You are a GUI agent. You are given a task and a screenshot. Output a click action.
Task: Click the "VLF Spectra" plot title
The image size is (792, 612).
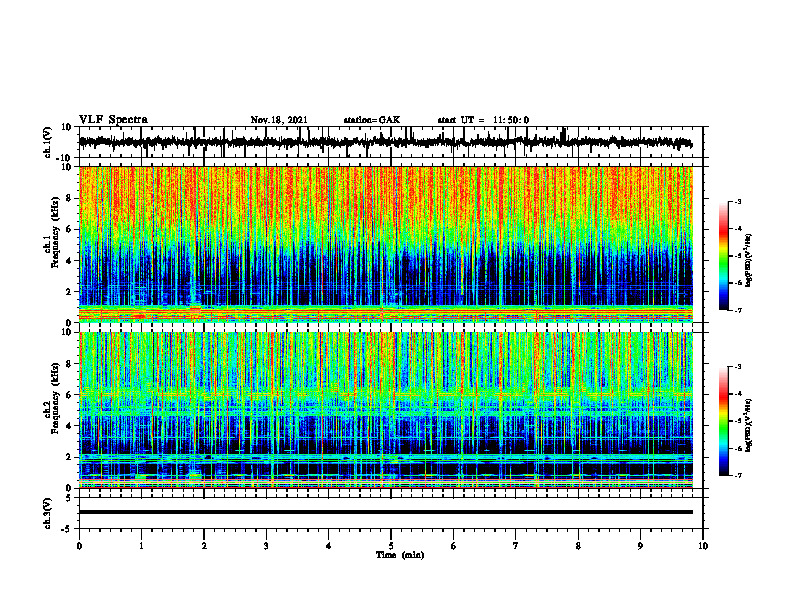coord(113,120)
